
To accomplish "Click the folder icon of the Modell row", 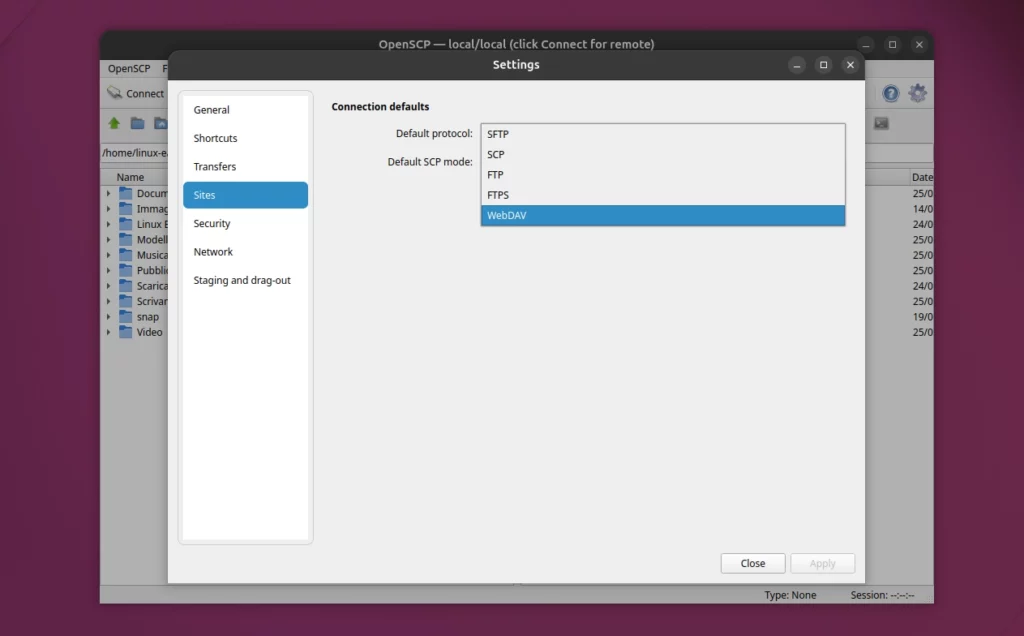I will [x=125, y=240].
